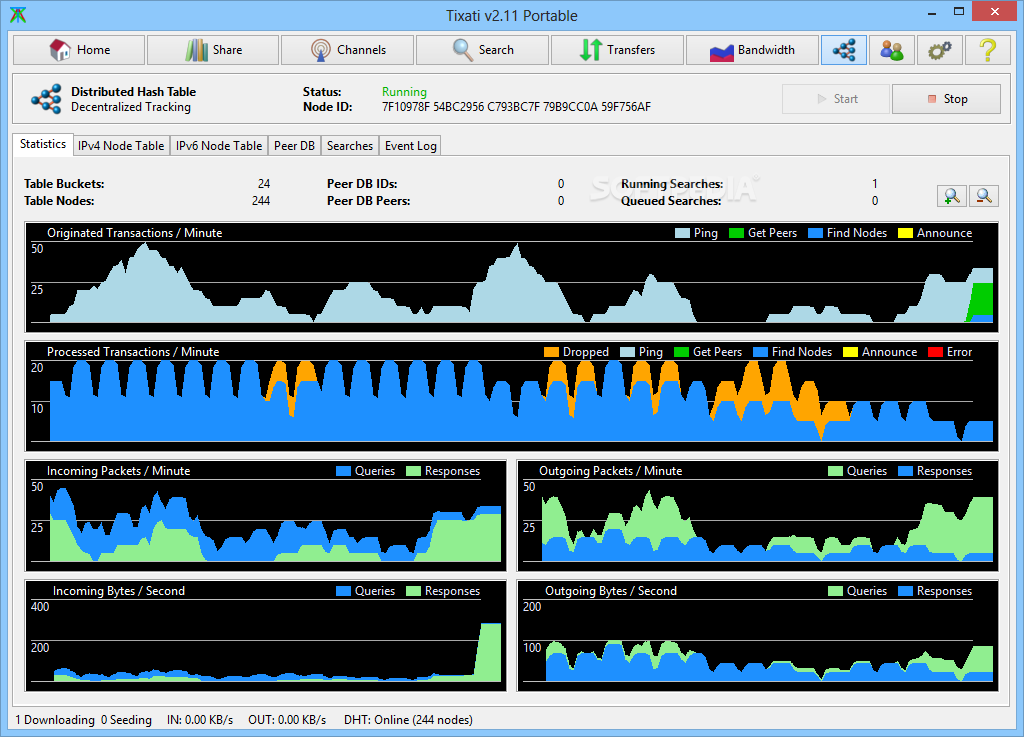Image resolution: width=1024 pixels, height=737 pixels.
Task: Click the Processed Transactions / Minute graph
Action: [511, 396]
